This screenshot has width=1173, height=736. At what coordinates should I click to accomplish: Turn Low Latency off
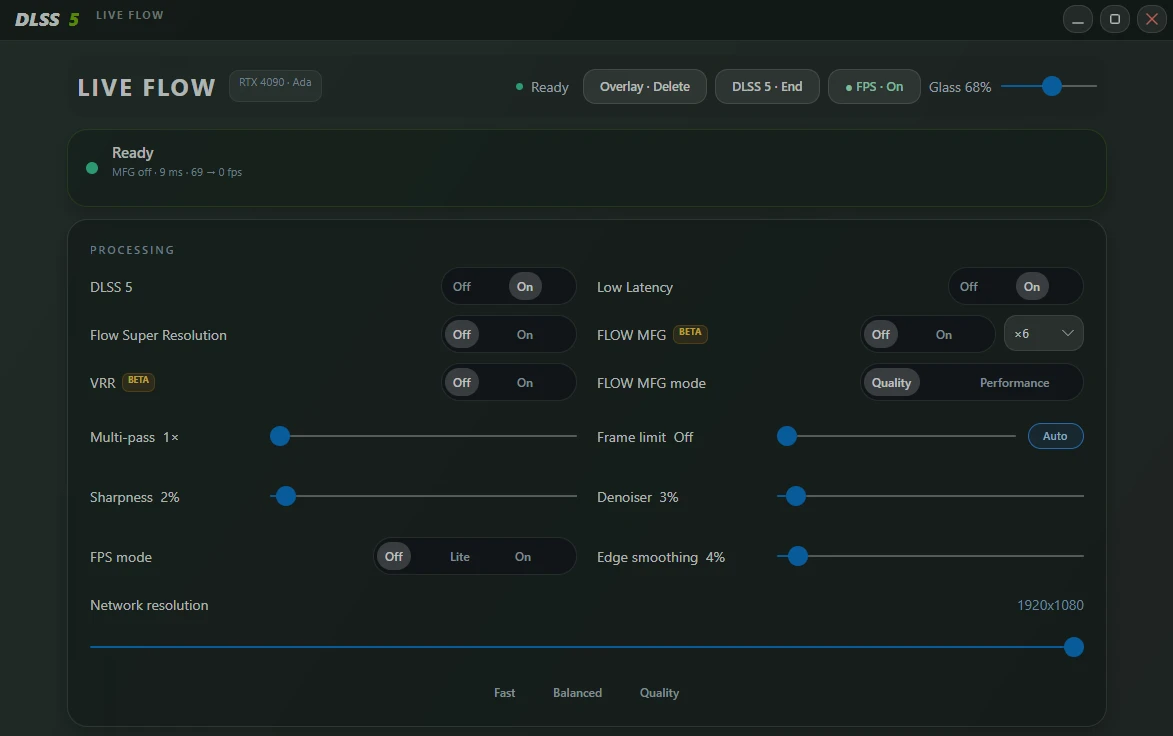pyautogui.click(x=969, y=286)
